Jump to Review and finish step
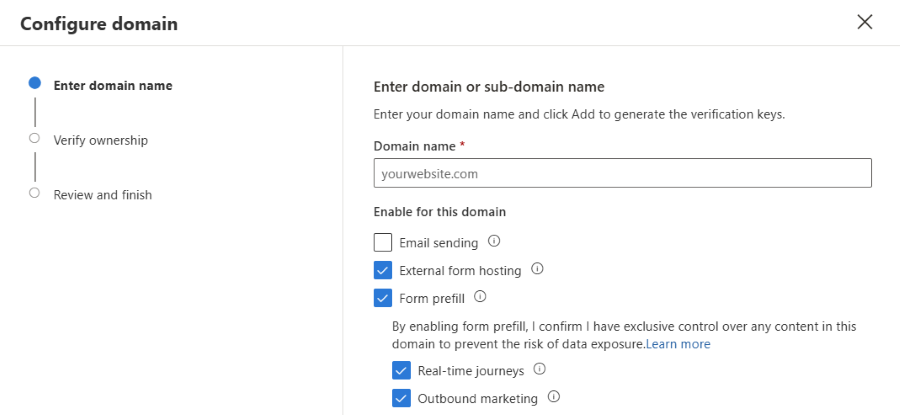The height and width of the screenshot is (415, 900). click(x=102, y=195)
